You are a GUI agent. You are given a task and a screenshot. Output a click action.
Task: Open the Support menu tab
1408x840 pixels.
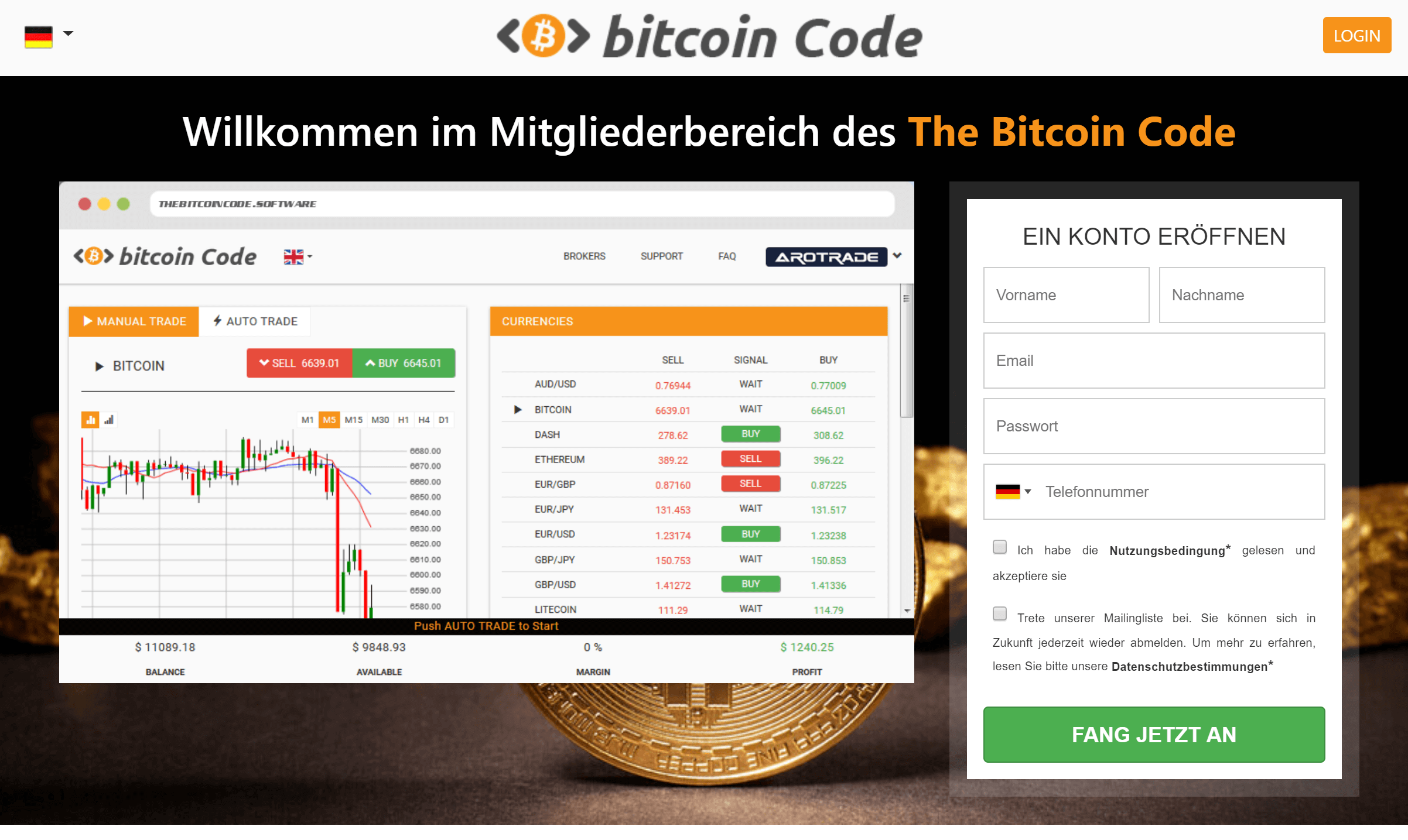tap(661, 258)
